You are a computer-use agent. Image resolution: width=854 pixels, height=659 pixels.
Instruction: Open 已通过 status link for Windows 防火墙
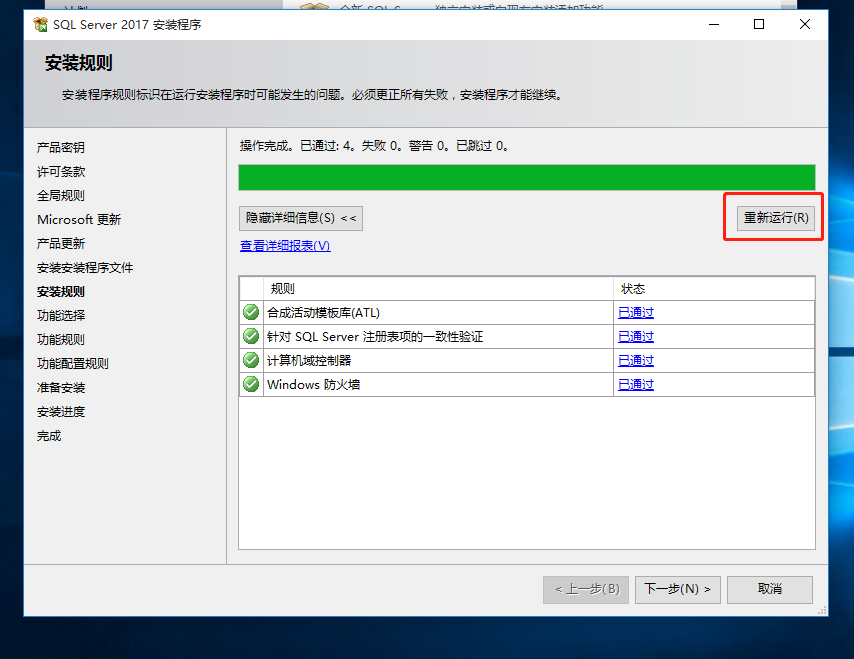coord(636,385)
